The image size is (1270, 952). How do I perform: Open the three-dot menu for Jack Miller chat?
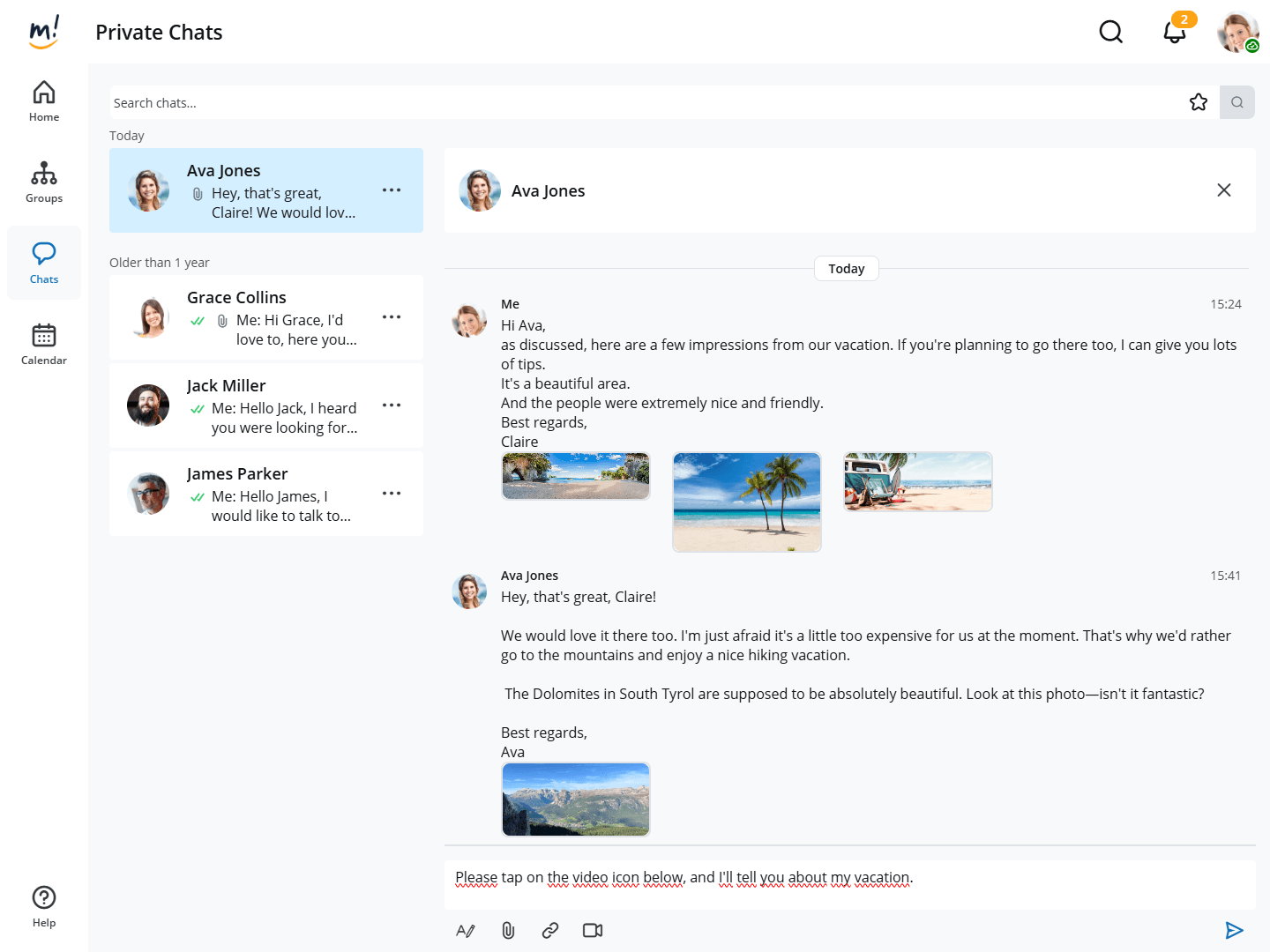pyautogui.click(x=392, y=405)
